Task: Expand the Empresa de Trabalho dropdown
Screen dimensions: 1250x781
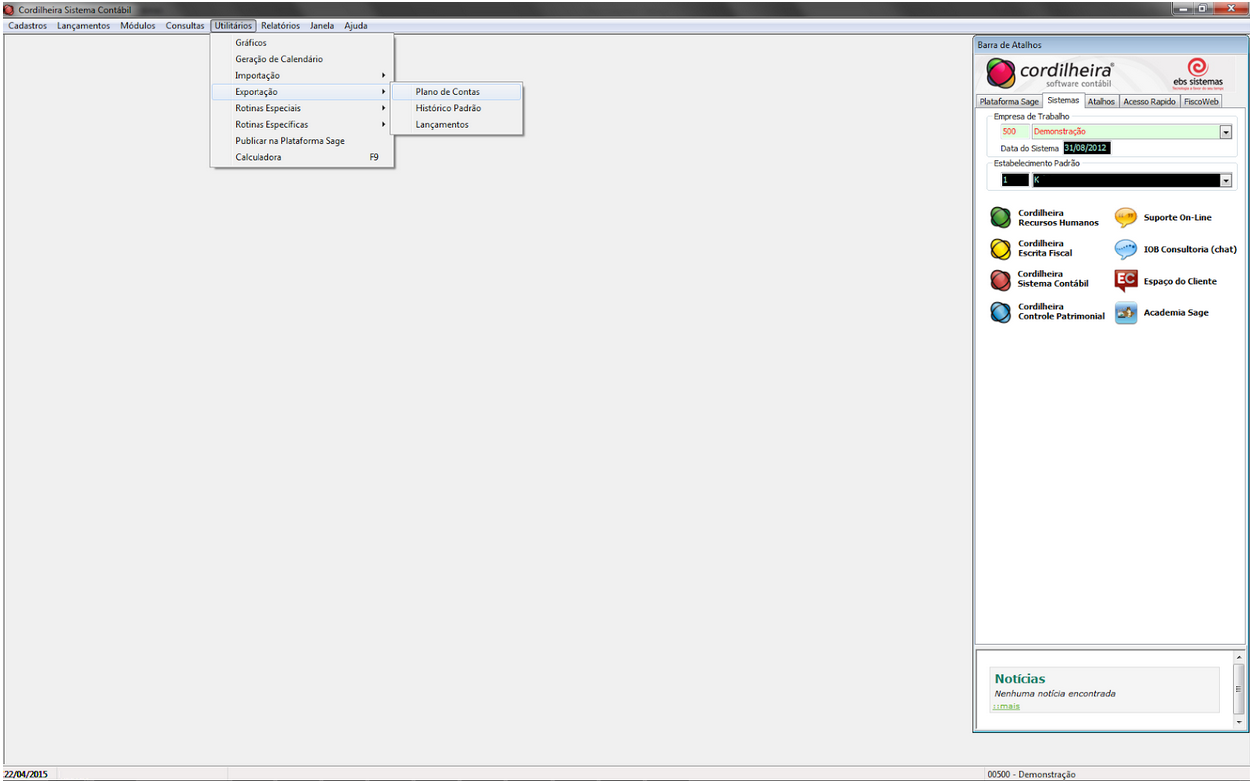Action: (x=1225, y=132)
